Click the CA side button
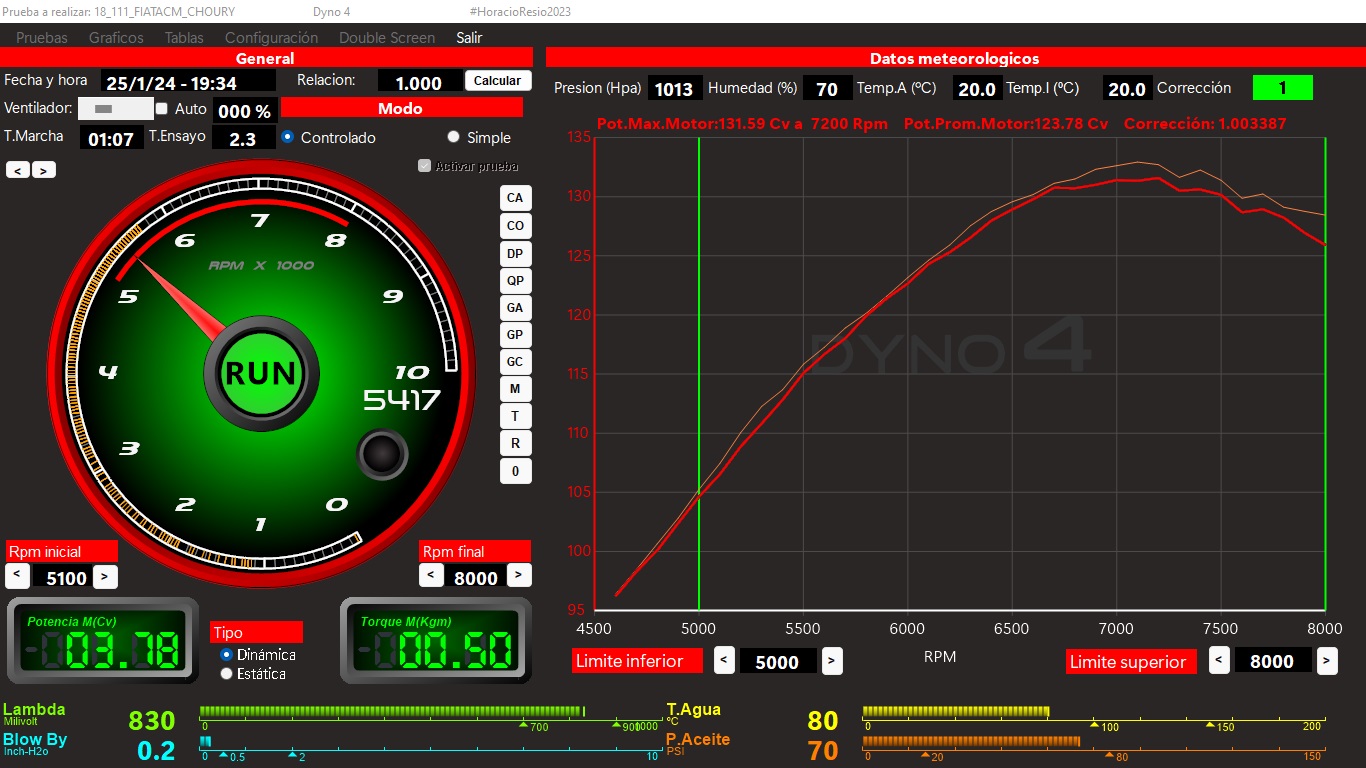The image size is (1366, 768). 515,198
